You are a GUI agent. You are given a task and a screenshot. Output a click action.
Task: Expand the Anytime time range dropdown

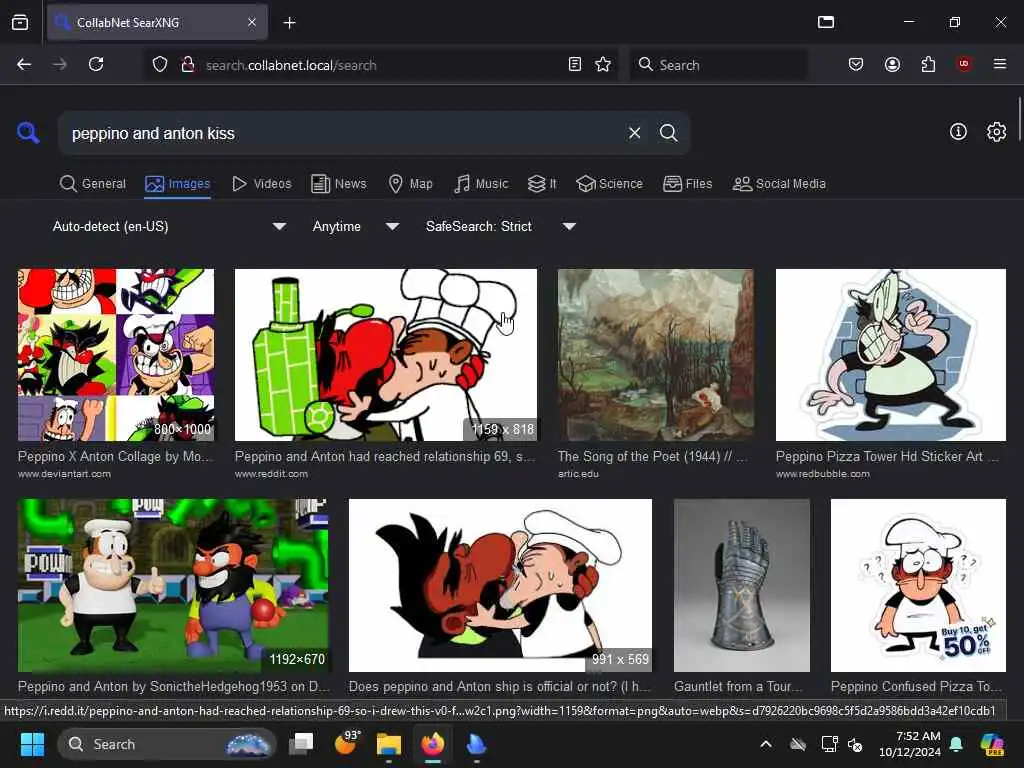355,227
